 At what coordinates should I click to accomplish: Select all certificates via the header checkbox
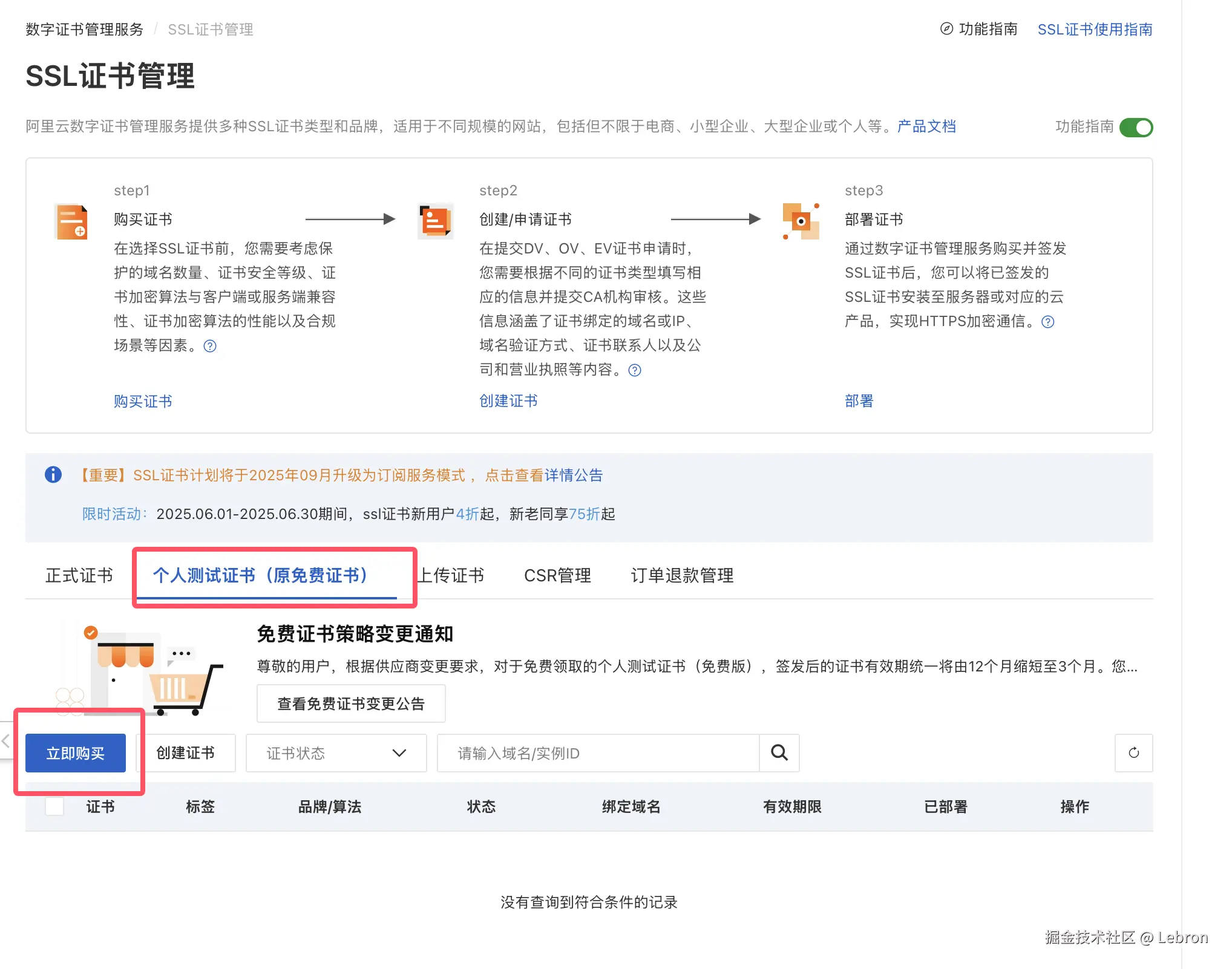click(54, 806)
